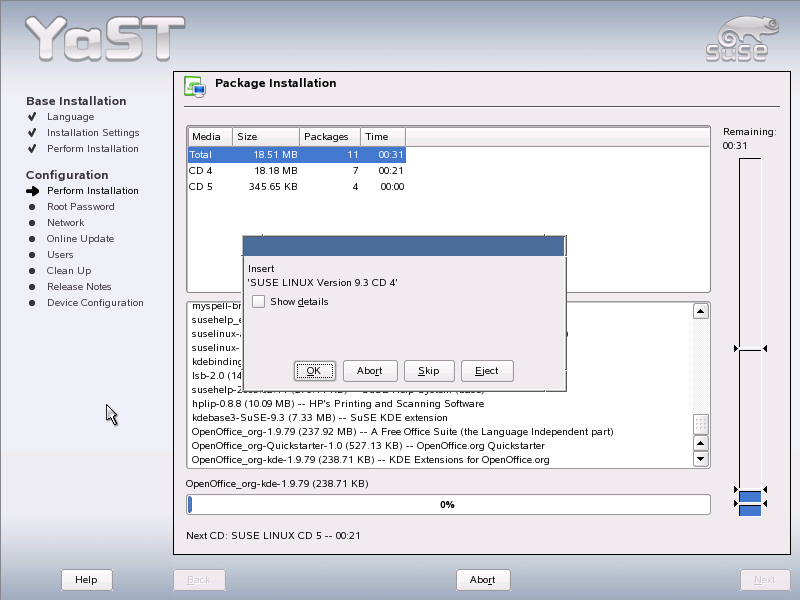This screenshot has width=800, height=600.
Task: Click the Packages column header
Action: point(330,137)
